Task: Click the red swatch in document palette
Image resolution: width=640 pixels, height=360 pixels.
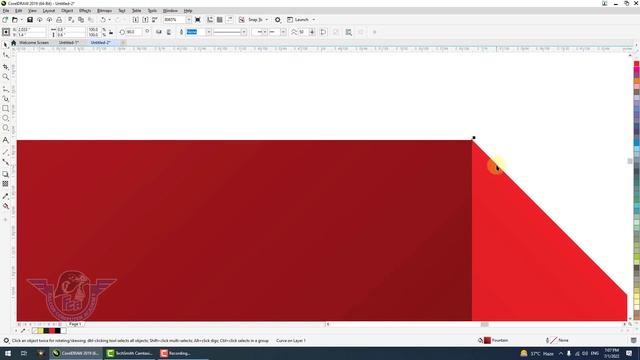Action: coord(52,331)
